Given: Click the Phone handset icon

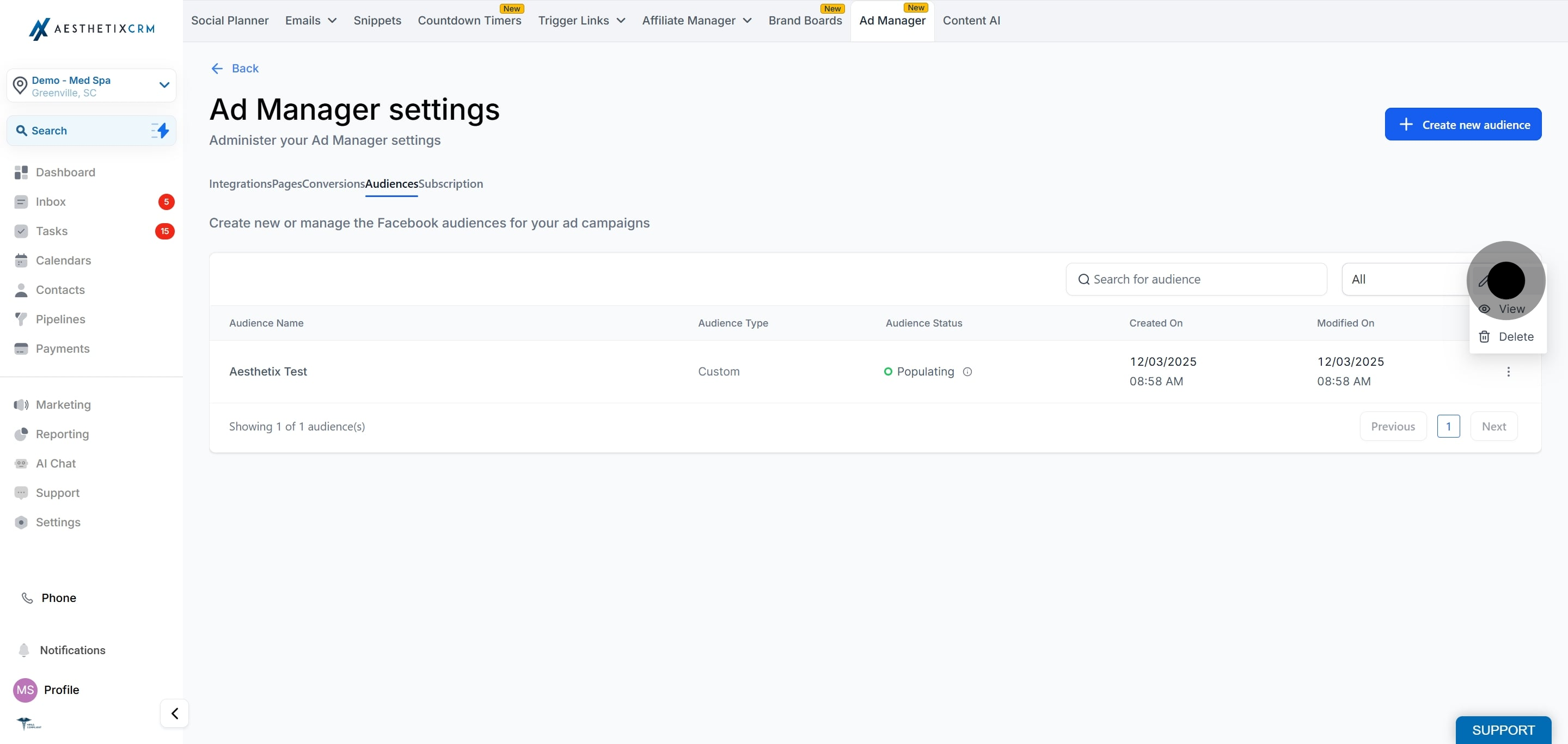Looking at the screenshot, I should pos(27,598).
